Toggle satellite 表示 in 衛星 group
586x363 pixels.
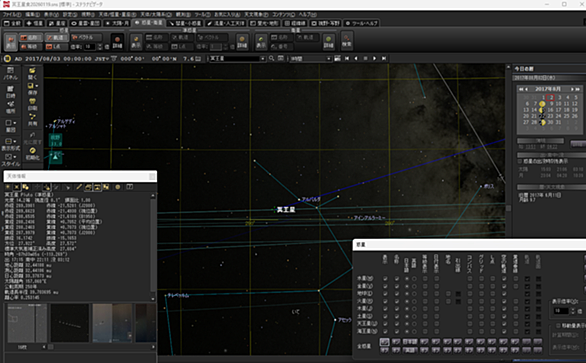[261, 41]
